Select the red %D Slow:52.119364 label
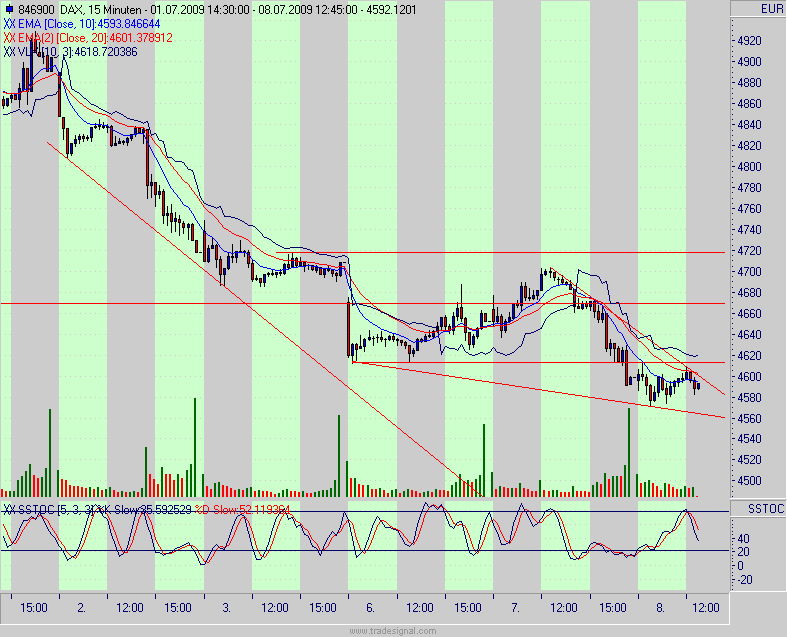The width and height of the screenshot is (787, 637). coord(243,509)
